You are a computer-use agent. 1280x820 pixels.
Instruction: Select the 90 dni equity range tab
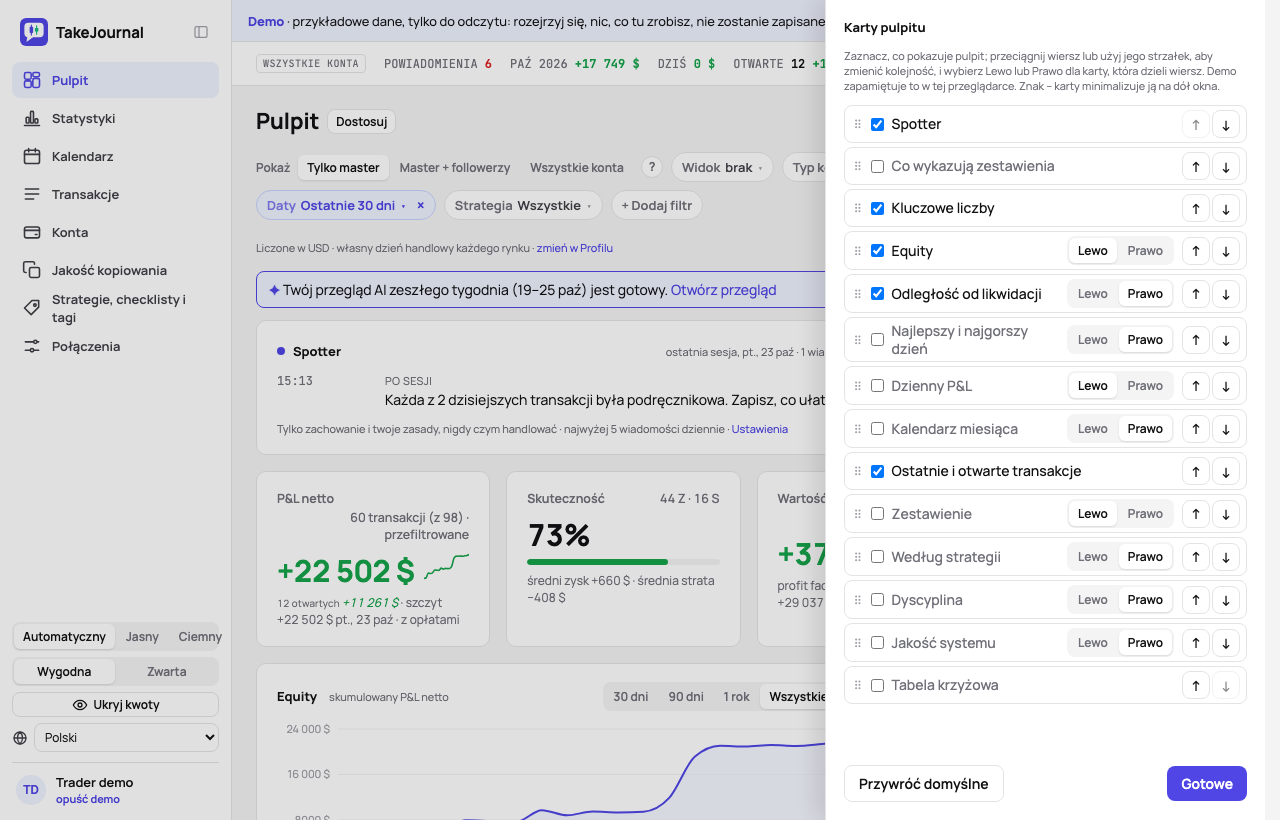click(x=686, y=697)
